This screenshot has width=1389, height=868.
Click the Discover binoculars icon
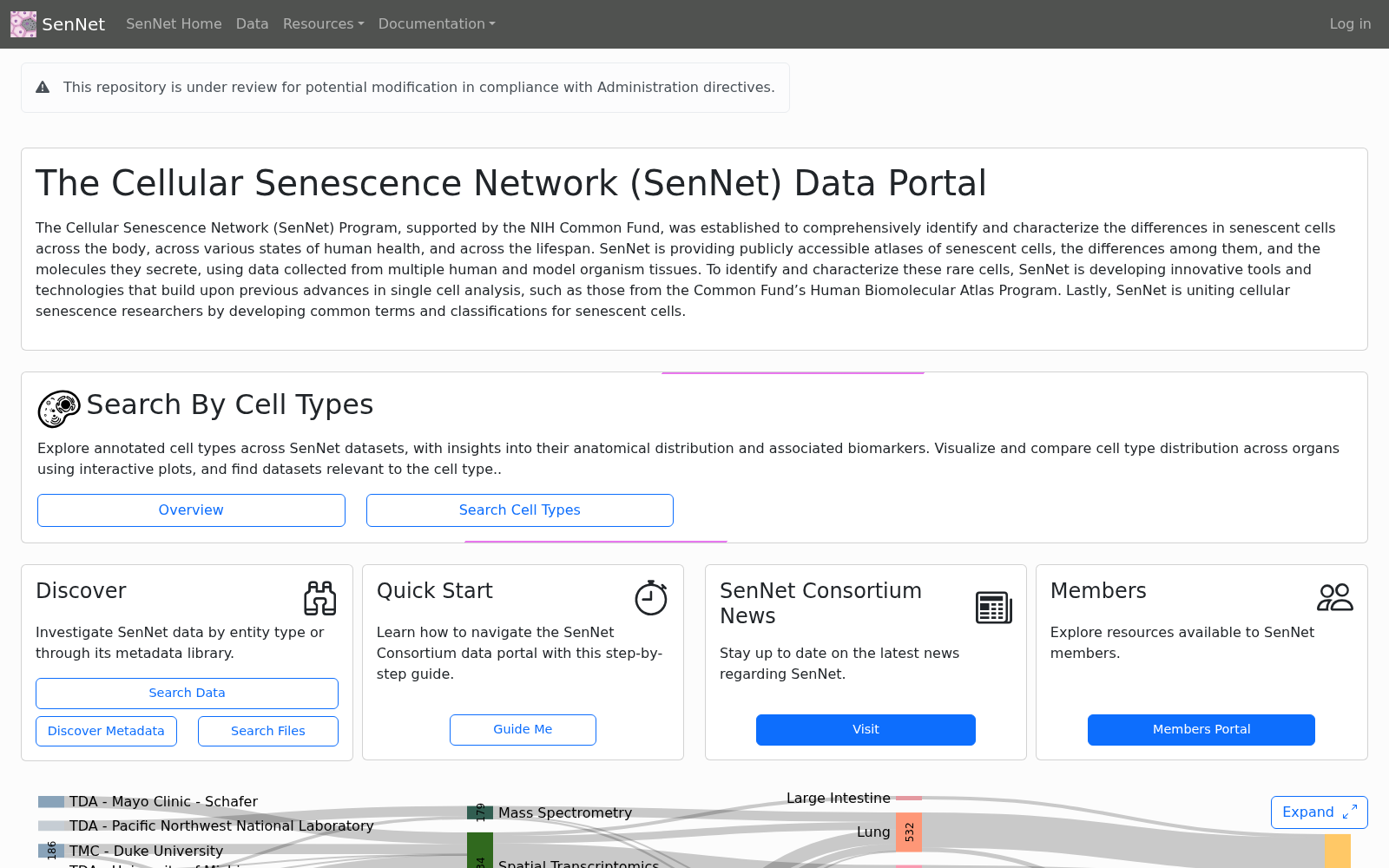coord(320,598)
